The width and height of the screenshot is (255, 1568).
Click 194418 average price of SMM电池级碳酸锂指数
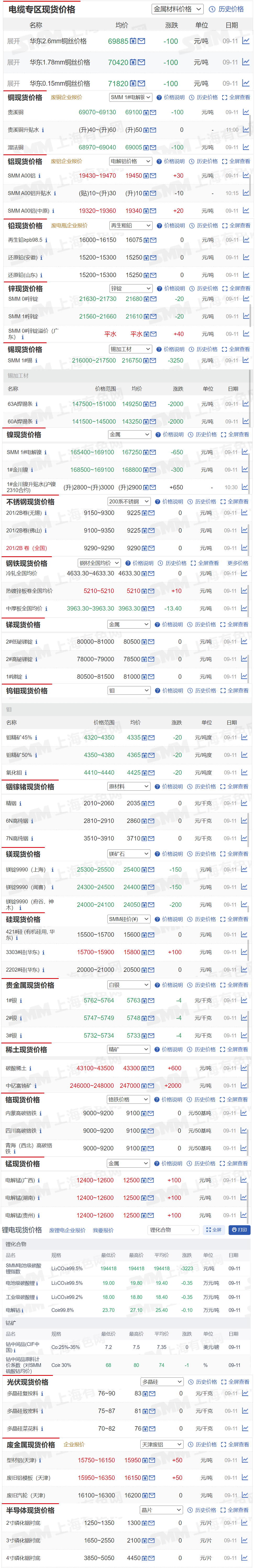coord(162,1269)
